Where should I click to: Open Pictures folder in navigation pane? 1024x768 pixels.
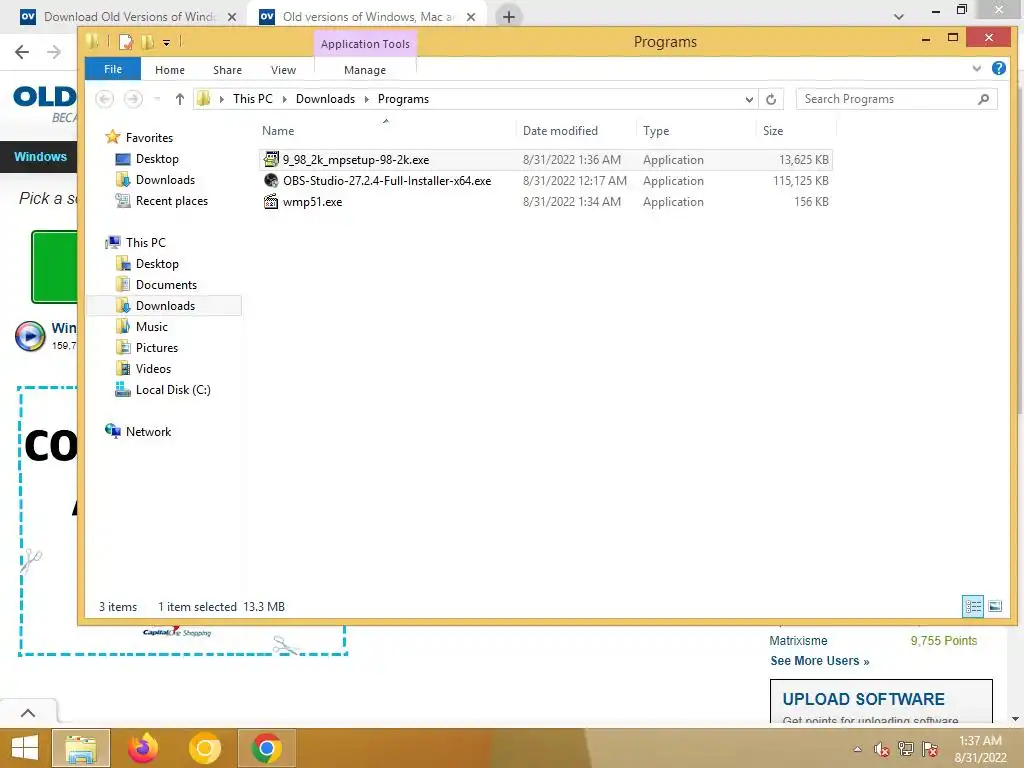tap(157, 347)
